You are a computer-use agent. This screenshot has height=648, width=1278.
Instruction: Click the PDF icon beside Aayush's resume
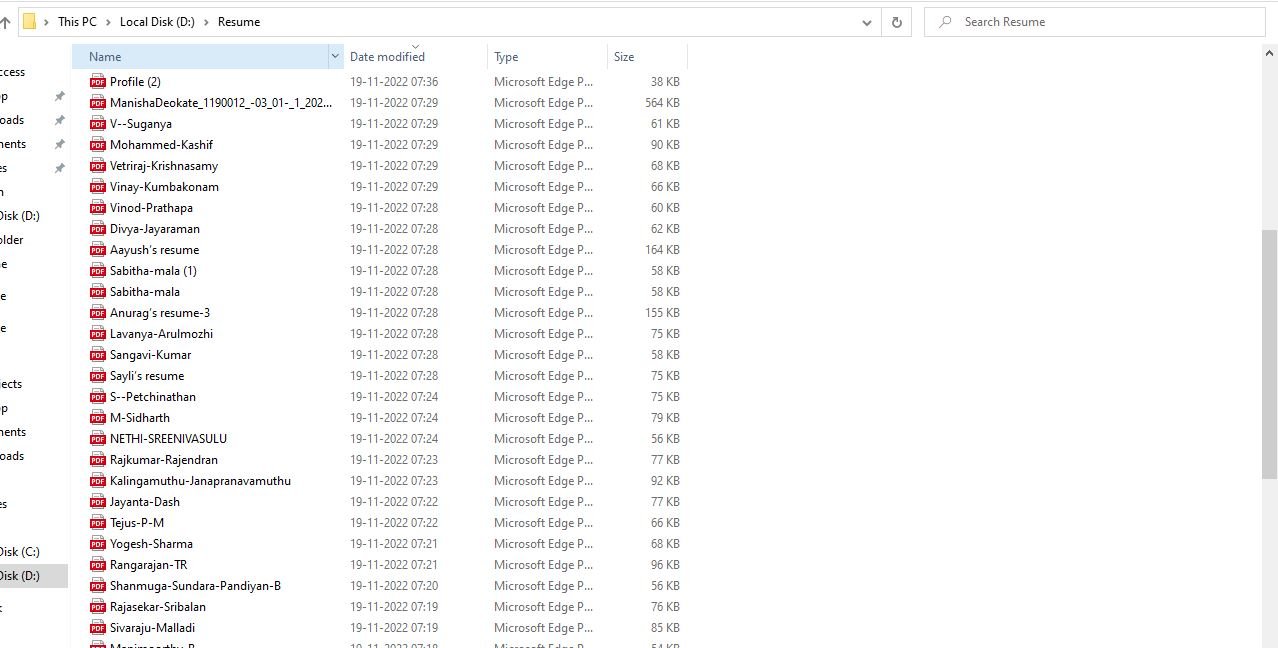click(x=97, y=250)
